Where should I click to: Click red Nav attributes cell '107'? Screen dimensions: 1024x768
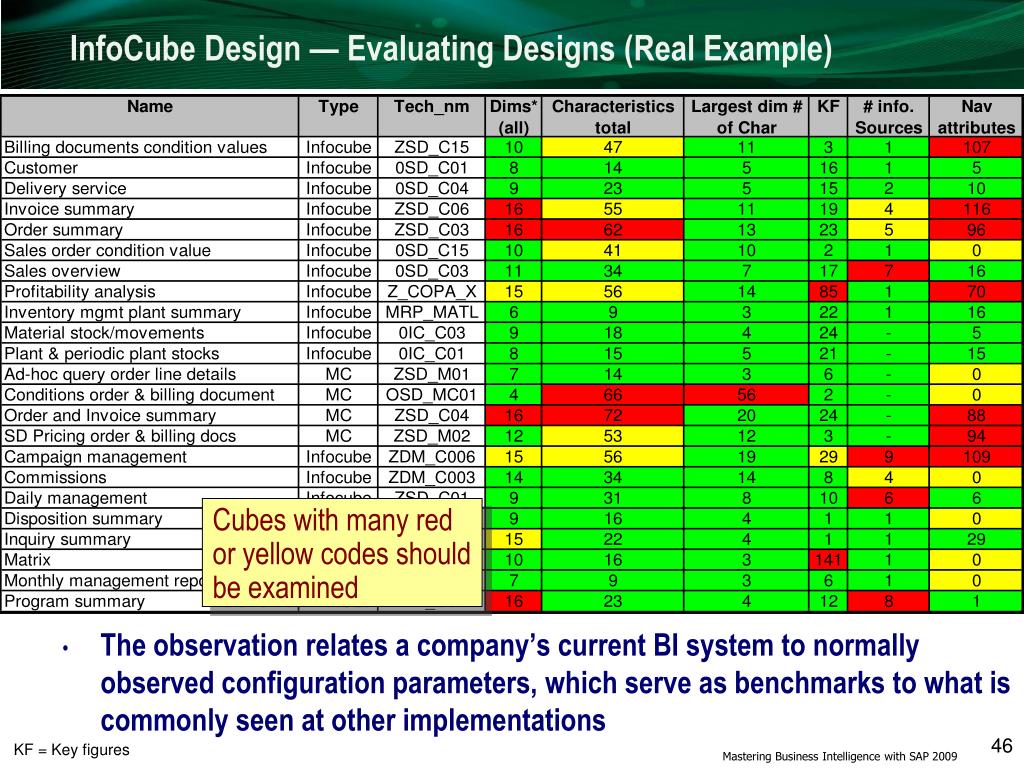[976, 148]
